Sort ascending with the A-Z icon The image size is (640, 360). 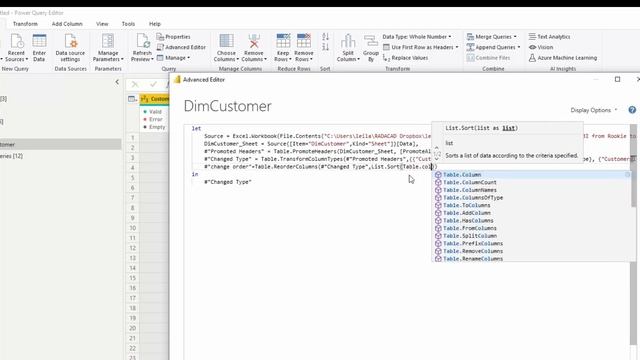click(325, 37)
